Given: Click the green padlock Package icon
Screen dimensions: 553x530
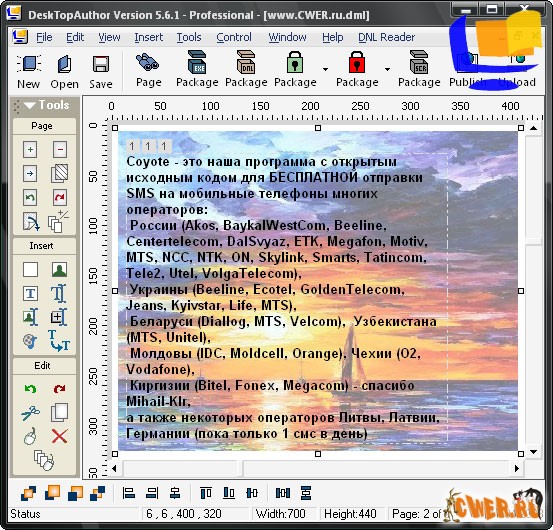Looking at the screenshot, I should coord(295,62).
